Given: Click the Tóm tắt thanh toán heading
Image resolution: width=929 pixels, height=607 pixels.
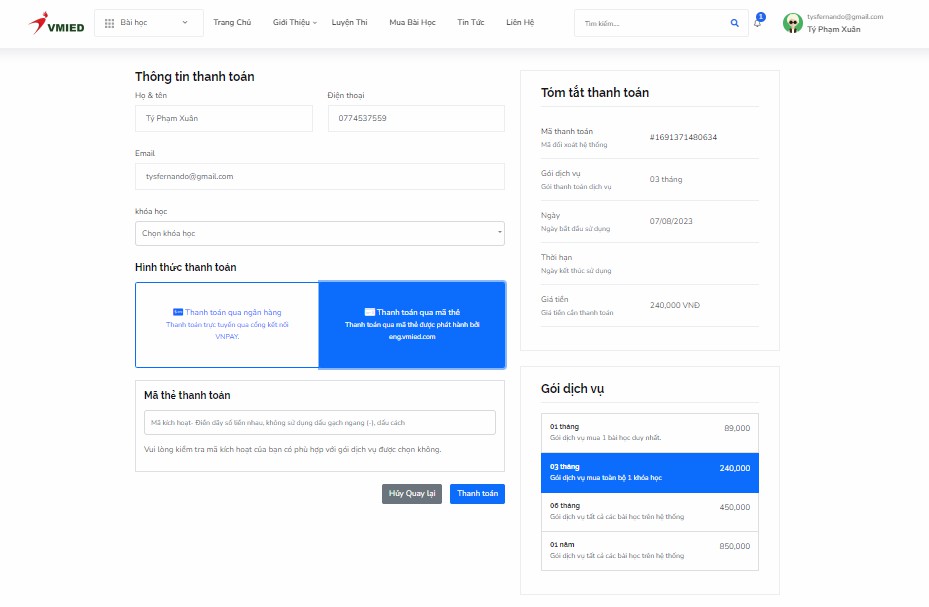Looking at the screenshot, I should pos(595,92).
